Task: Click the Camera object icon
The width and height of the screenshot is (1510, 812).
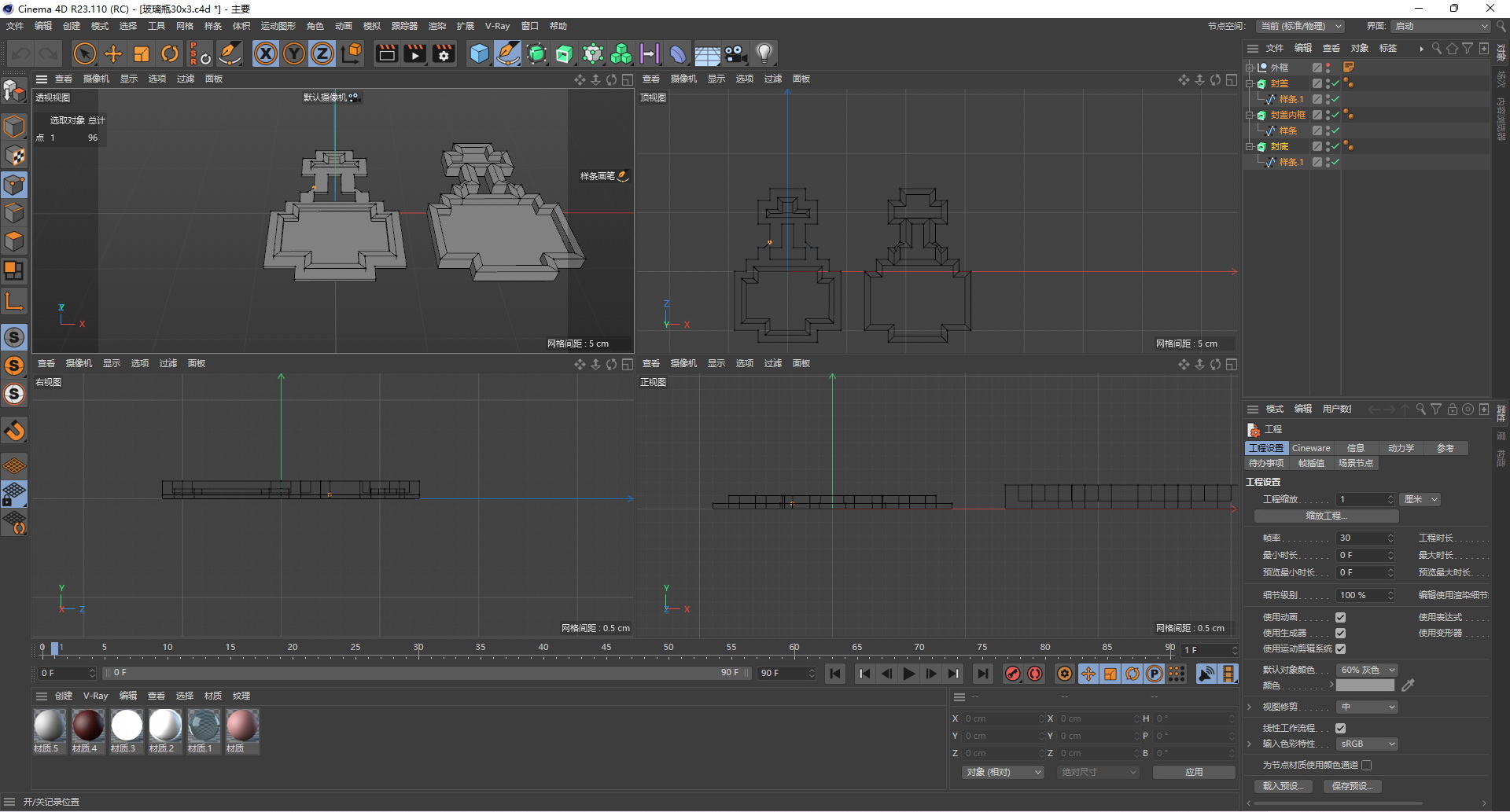Action: 735,53
